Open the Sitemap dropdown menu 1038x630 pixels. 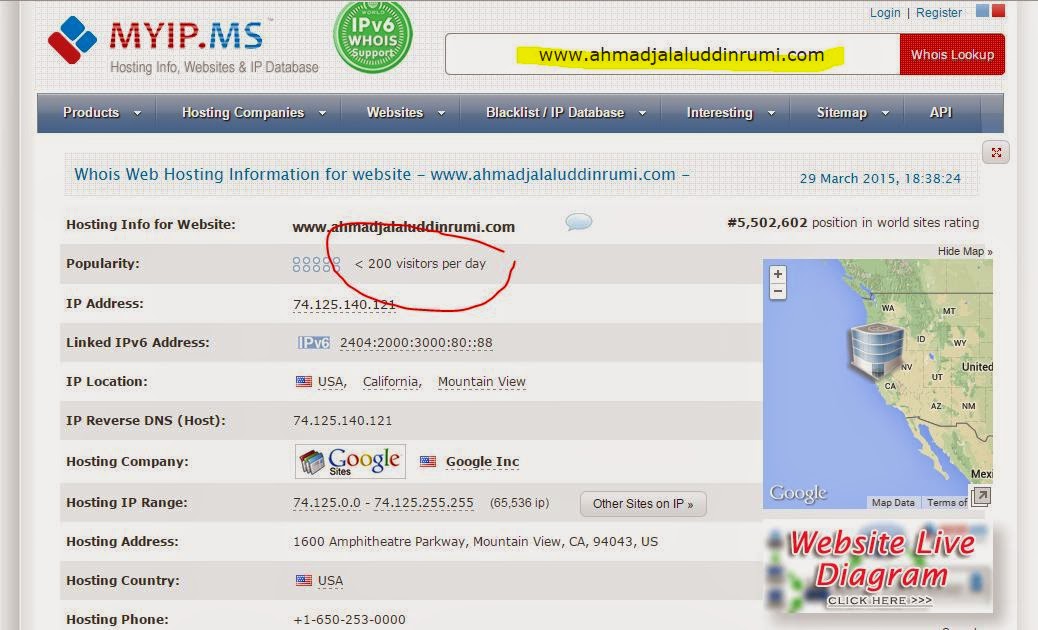tap(853, 112)
